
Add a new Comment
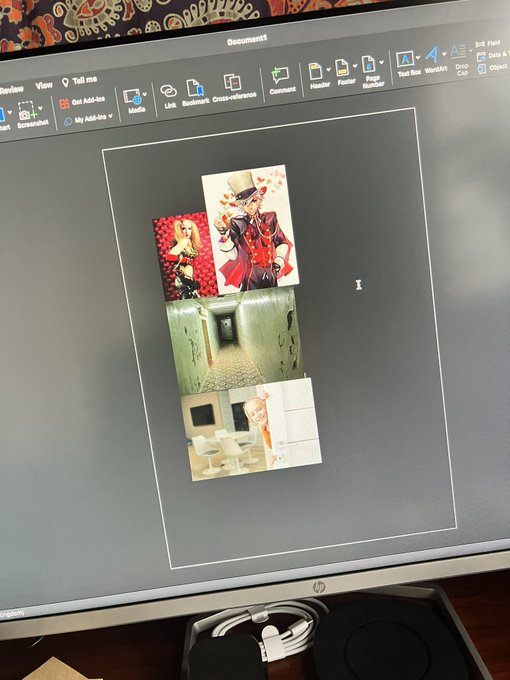pos(281,81)
